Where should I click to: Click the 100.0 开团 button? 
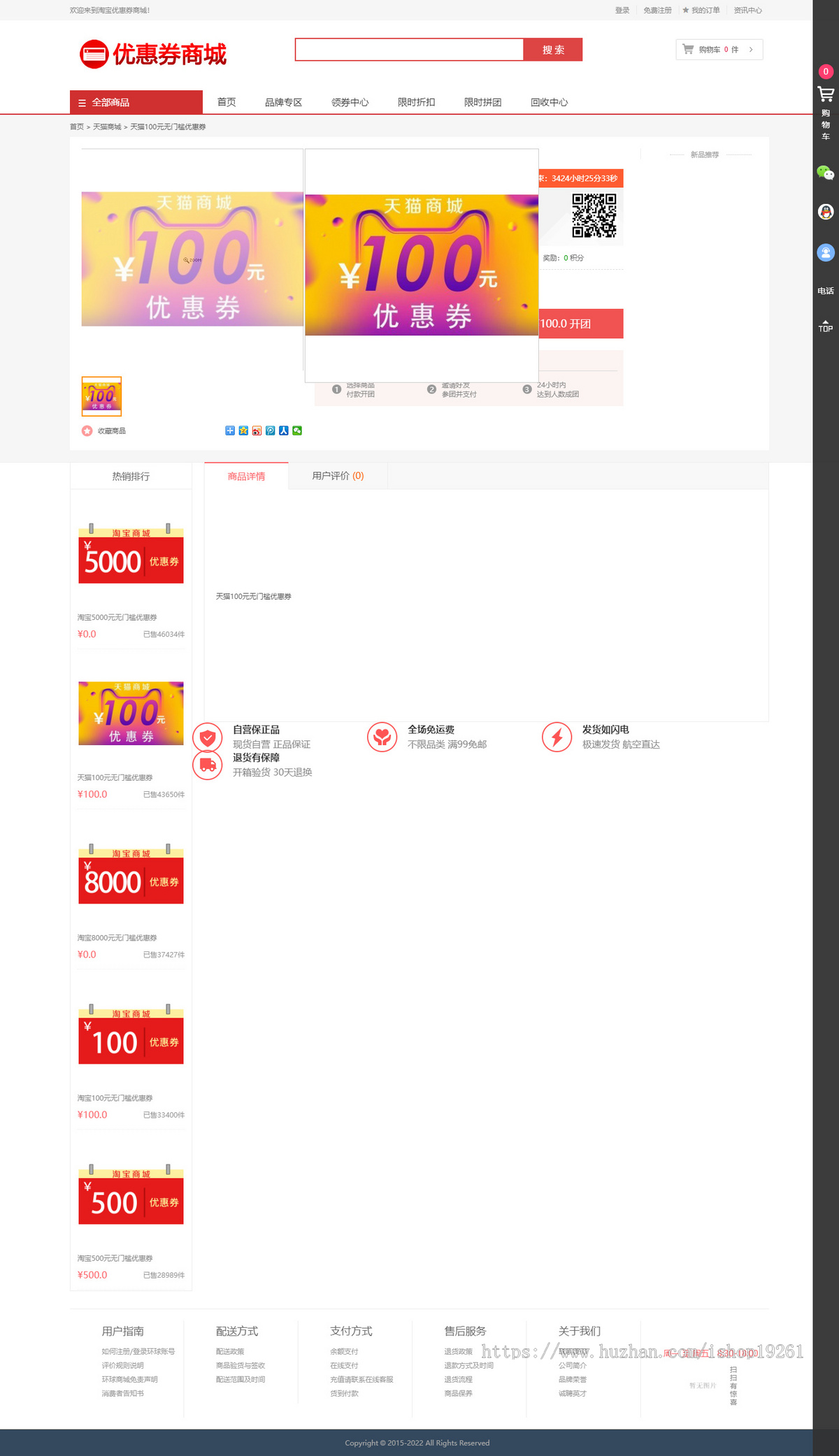click(x=580, y=324)
